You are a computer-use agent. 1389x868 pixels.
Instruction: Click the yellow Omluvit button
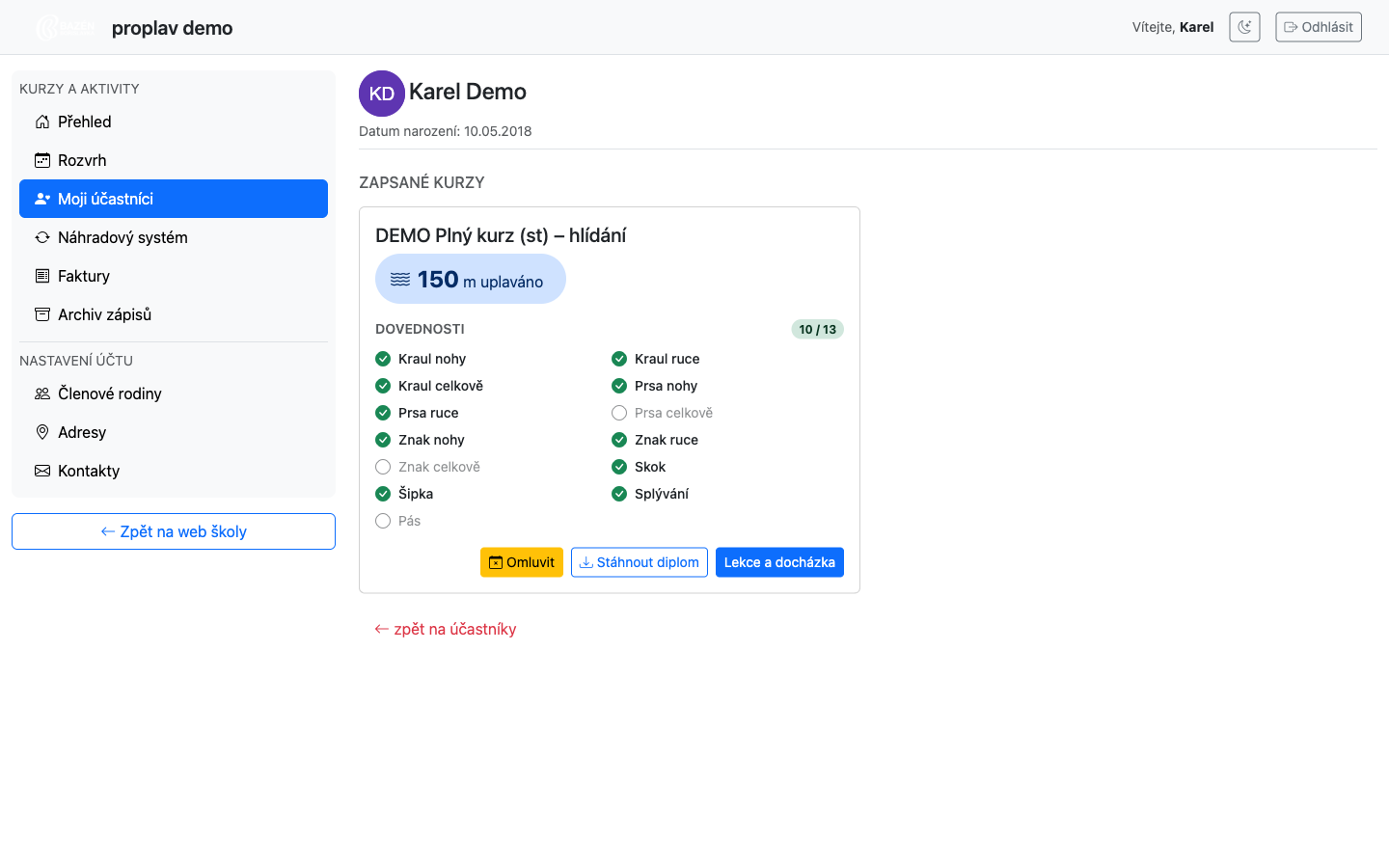[522, 562]
